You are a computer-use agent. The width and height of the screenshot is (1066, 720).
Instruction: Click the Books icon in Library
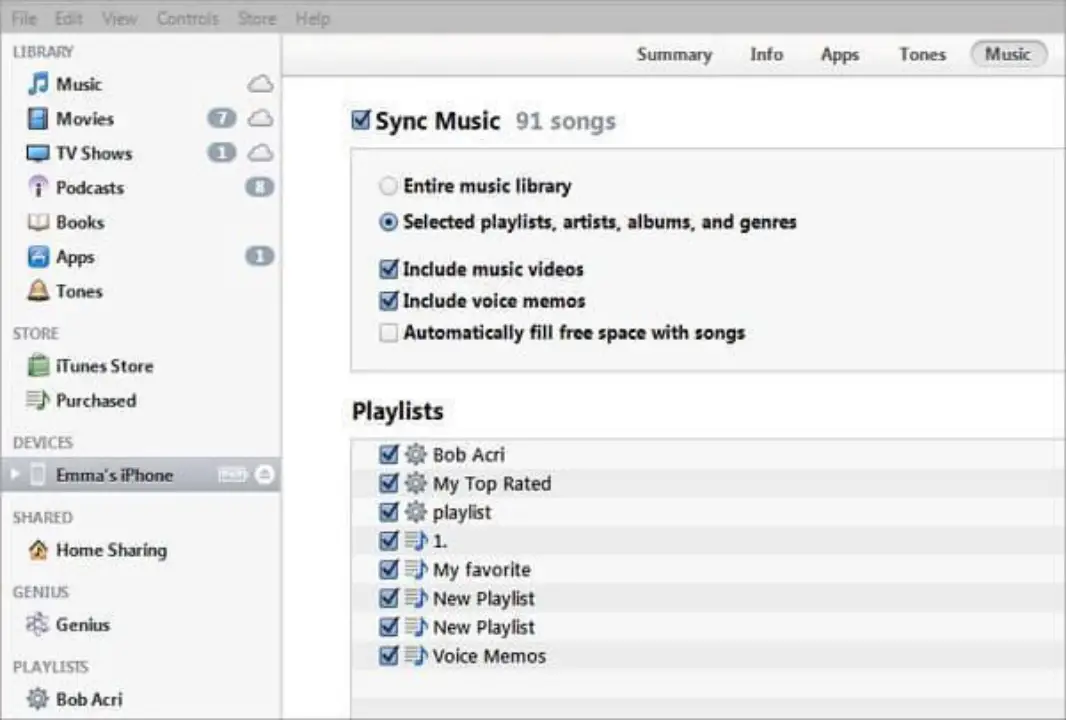coord(38,223)
